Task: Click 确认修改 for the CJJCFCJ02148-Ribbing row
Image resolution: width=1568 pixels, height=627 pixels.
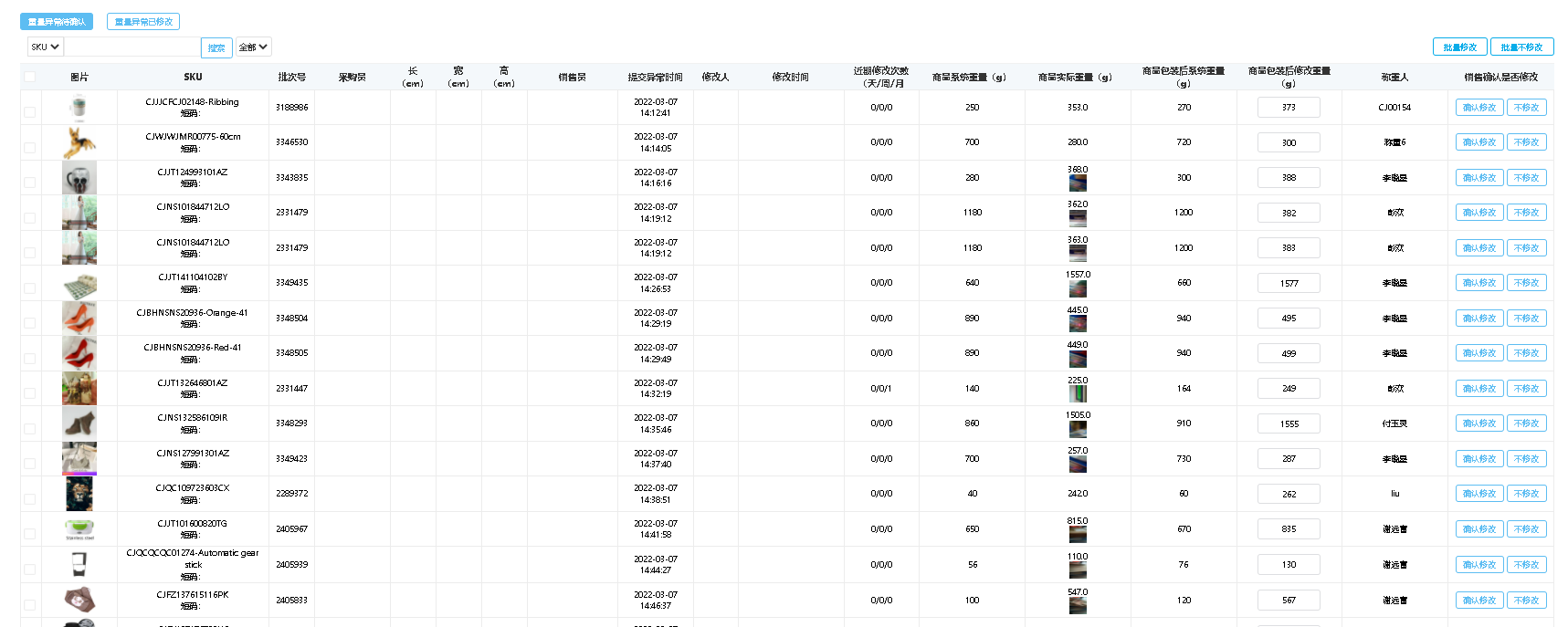Action: click(x=1479, y=108)
